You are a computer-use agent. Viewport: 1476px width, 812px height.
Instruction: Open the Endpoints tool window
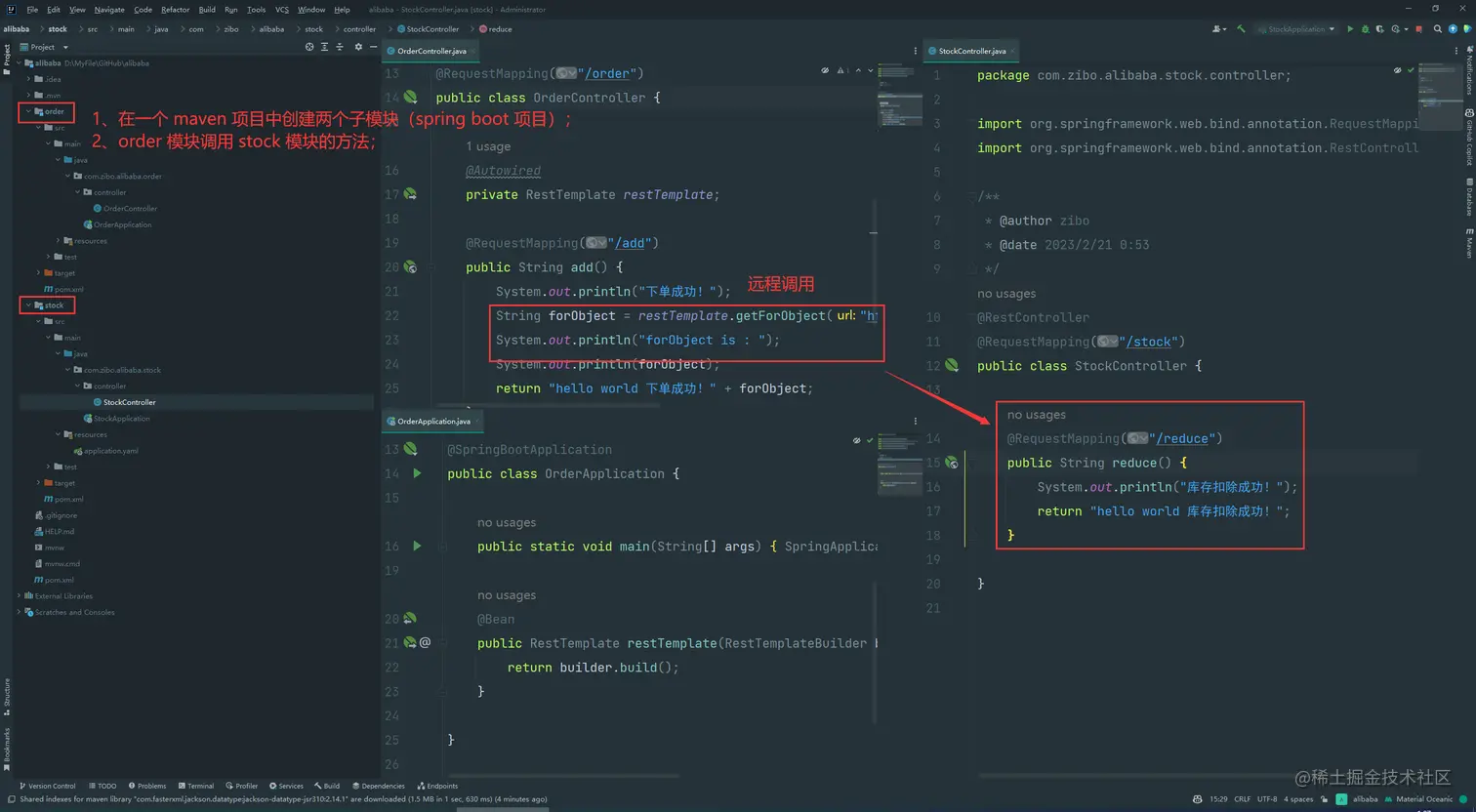[x=437, y=786]
